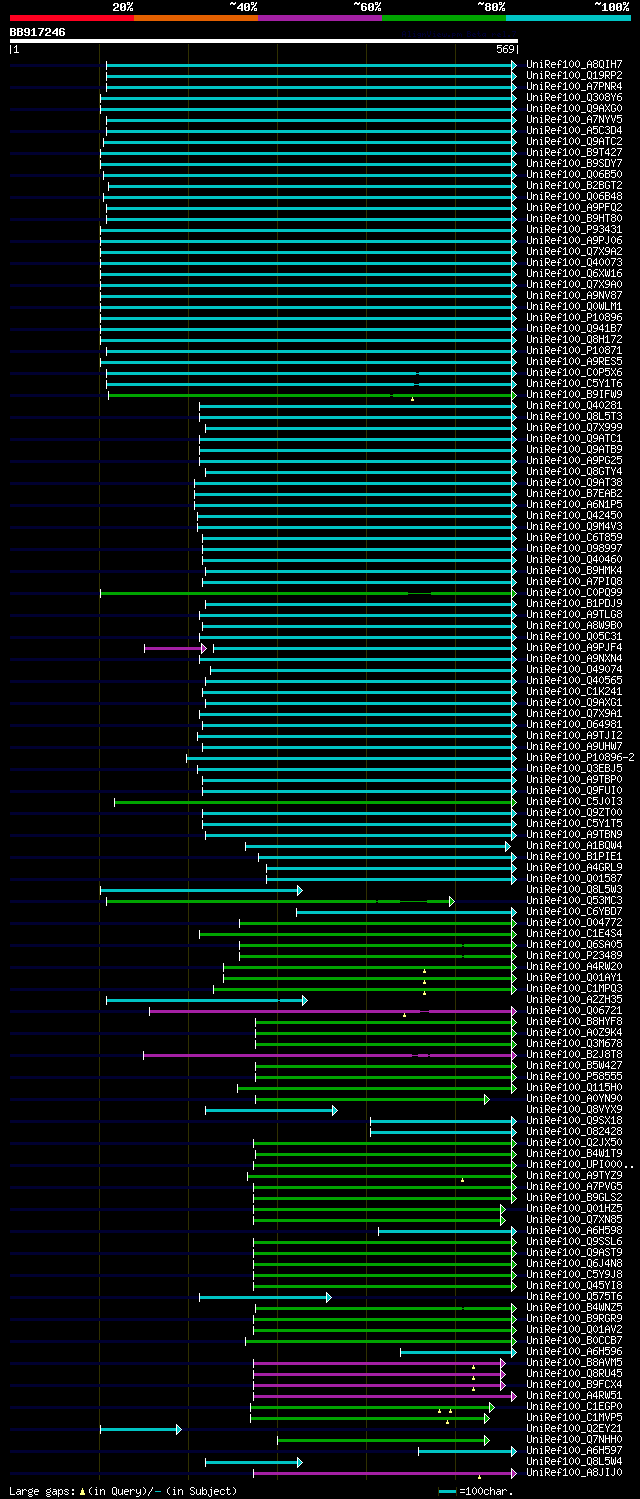Click the orange ~40% legend color bar
This screenshot has width=640, height=1499.
click(x=196, y=18)
